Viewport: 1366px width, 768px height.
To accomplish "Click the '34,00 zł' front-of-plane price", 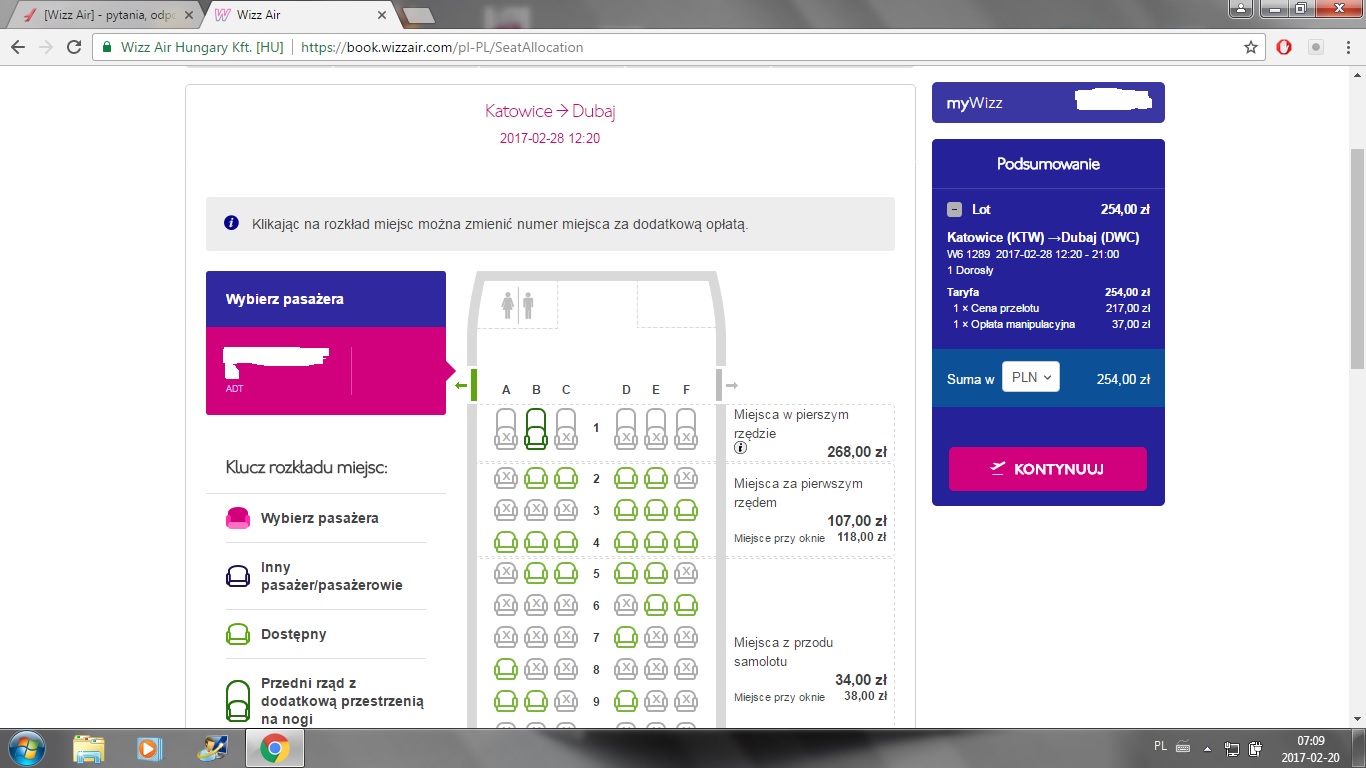I will pyautogui.click(x=861, y=680).
